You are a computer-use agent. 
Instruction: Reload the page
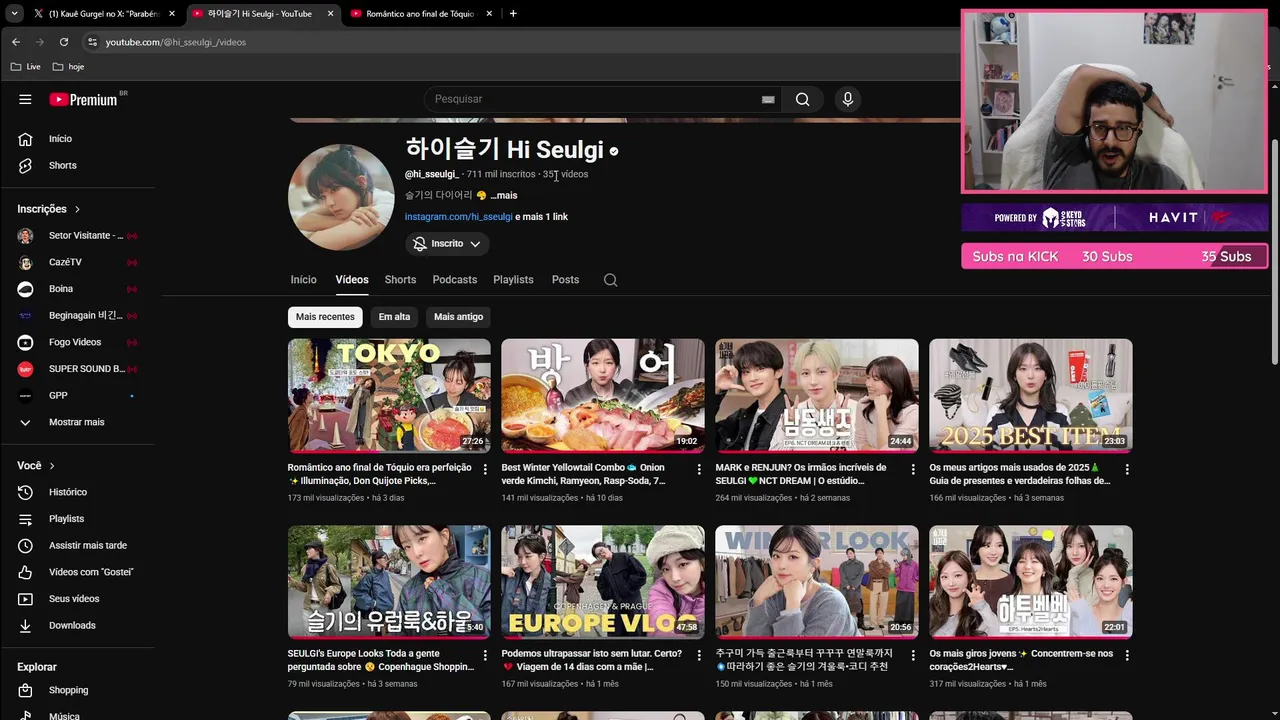64,42
